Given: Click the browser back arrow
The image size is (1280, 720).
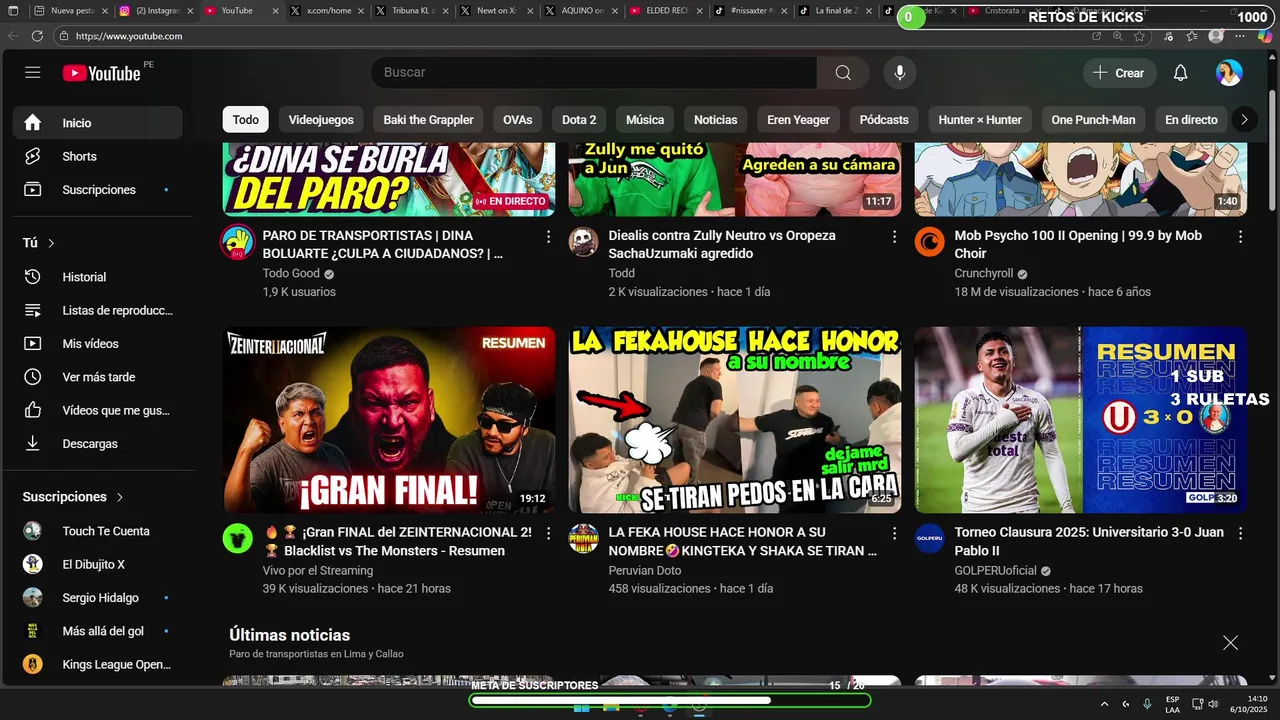Looking at the screenshot, I should coord(13,35).
